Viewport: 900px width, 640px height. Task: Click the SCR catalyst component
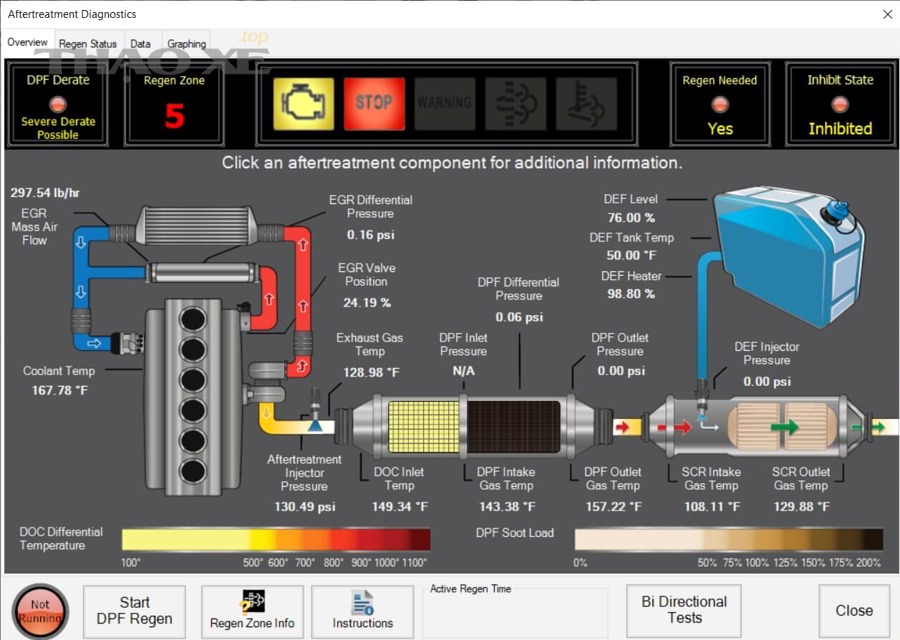pos(783,426)
